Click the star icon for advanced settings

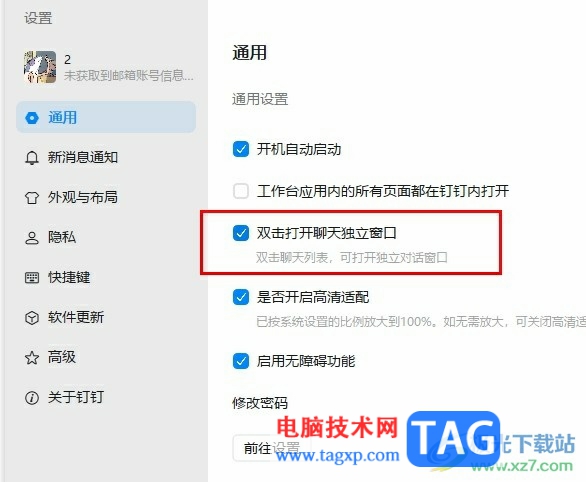(x=32, y=358)
